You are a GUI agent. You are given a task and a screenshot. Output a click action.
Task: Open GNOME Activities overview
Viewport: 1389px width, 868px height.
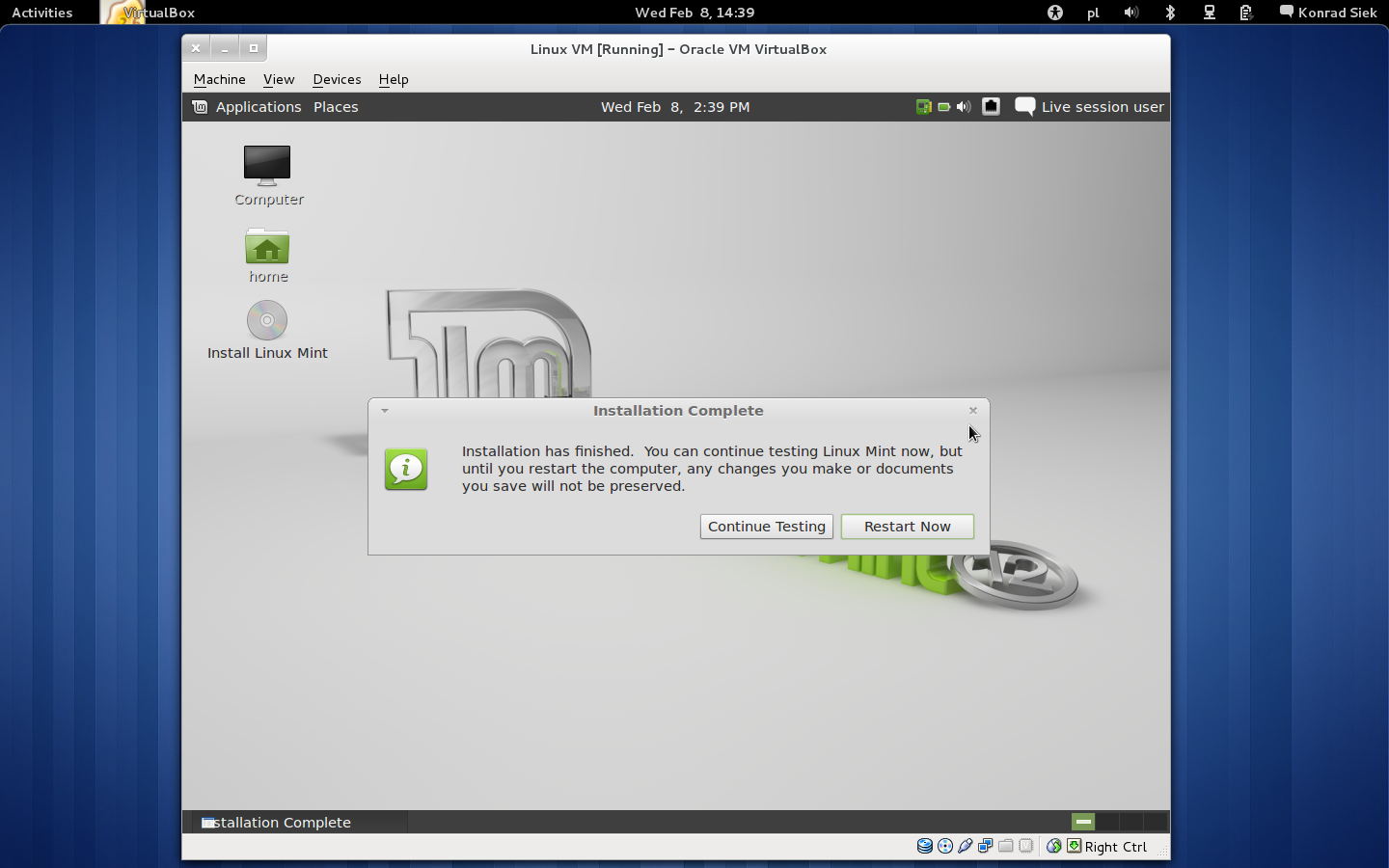(42, 13)
